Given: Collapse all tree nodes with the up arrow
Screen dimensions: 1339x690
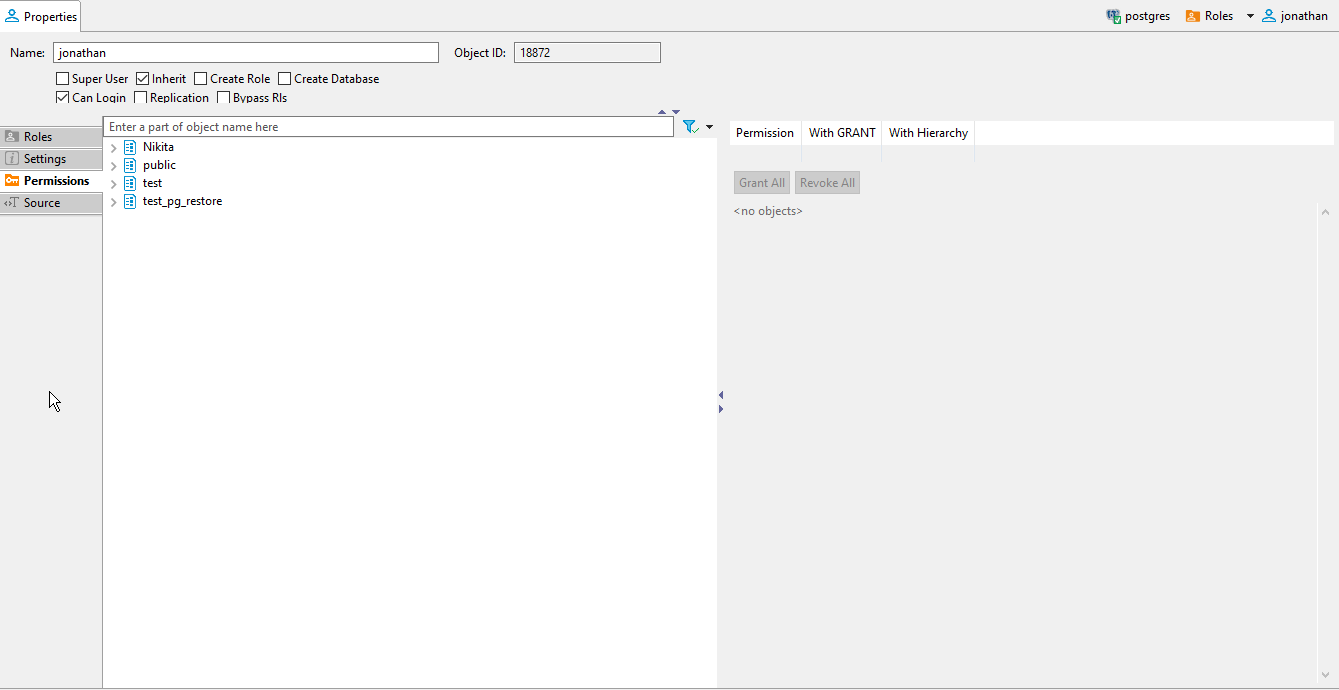Looking at the screenshot, I should pos(662,111).
